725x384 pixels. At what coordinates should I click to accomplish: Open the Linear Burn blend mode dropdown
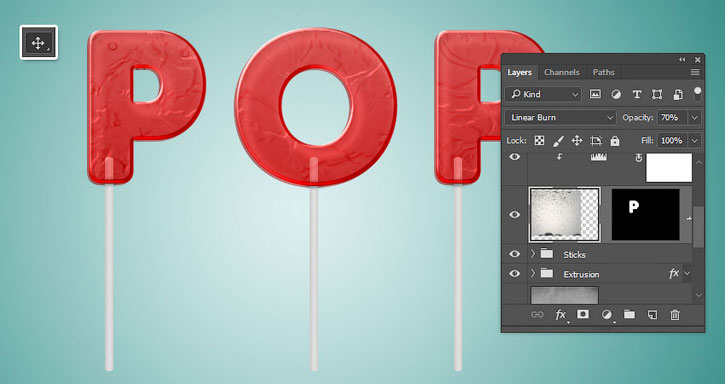point(560,118)
